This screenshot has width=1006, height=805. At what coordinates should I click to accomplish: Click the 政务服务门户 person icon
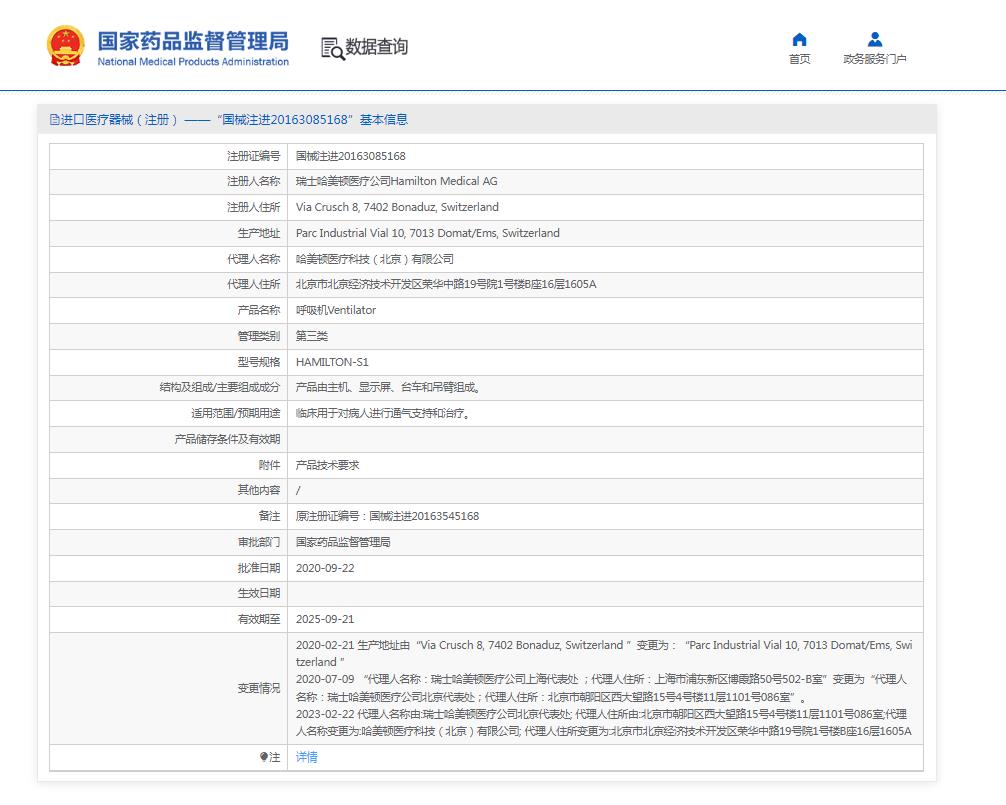tap(875, 40)
